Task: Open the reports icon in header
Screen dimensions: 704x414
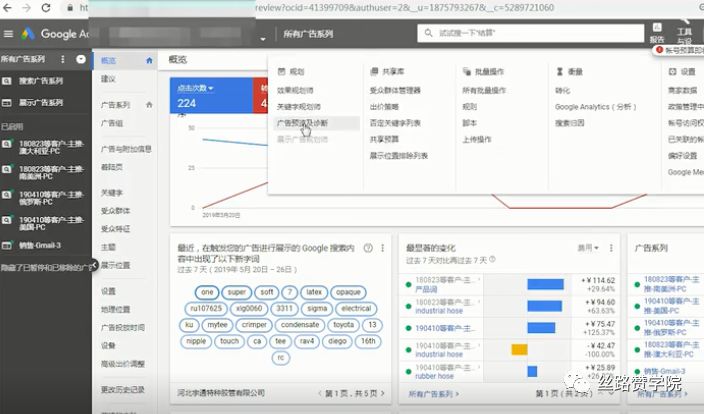Action: point(657,33)
